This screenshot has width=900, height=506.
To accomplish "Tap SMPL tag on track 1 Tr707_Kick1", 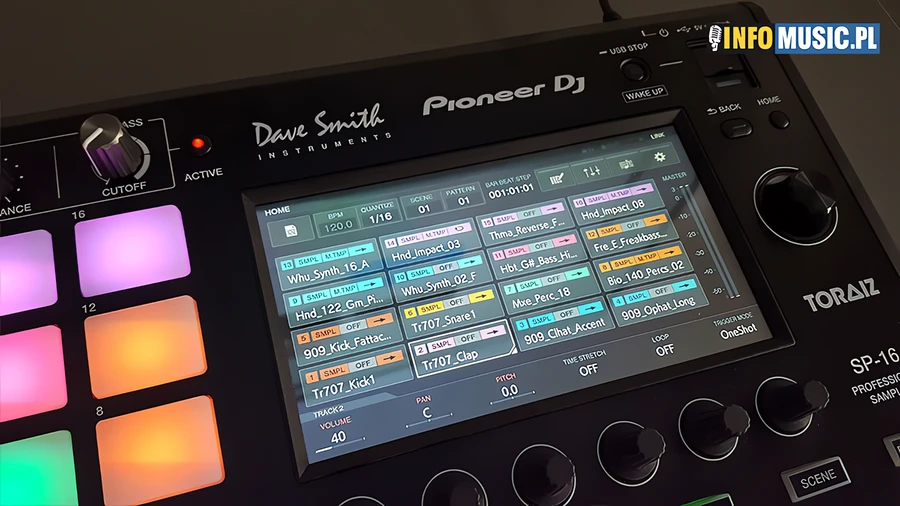I will (x=334, y=372).
